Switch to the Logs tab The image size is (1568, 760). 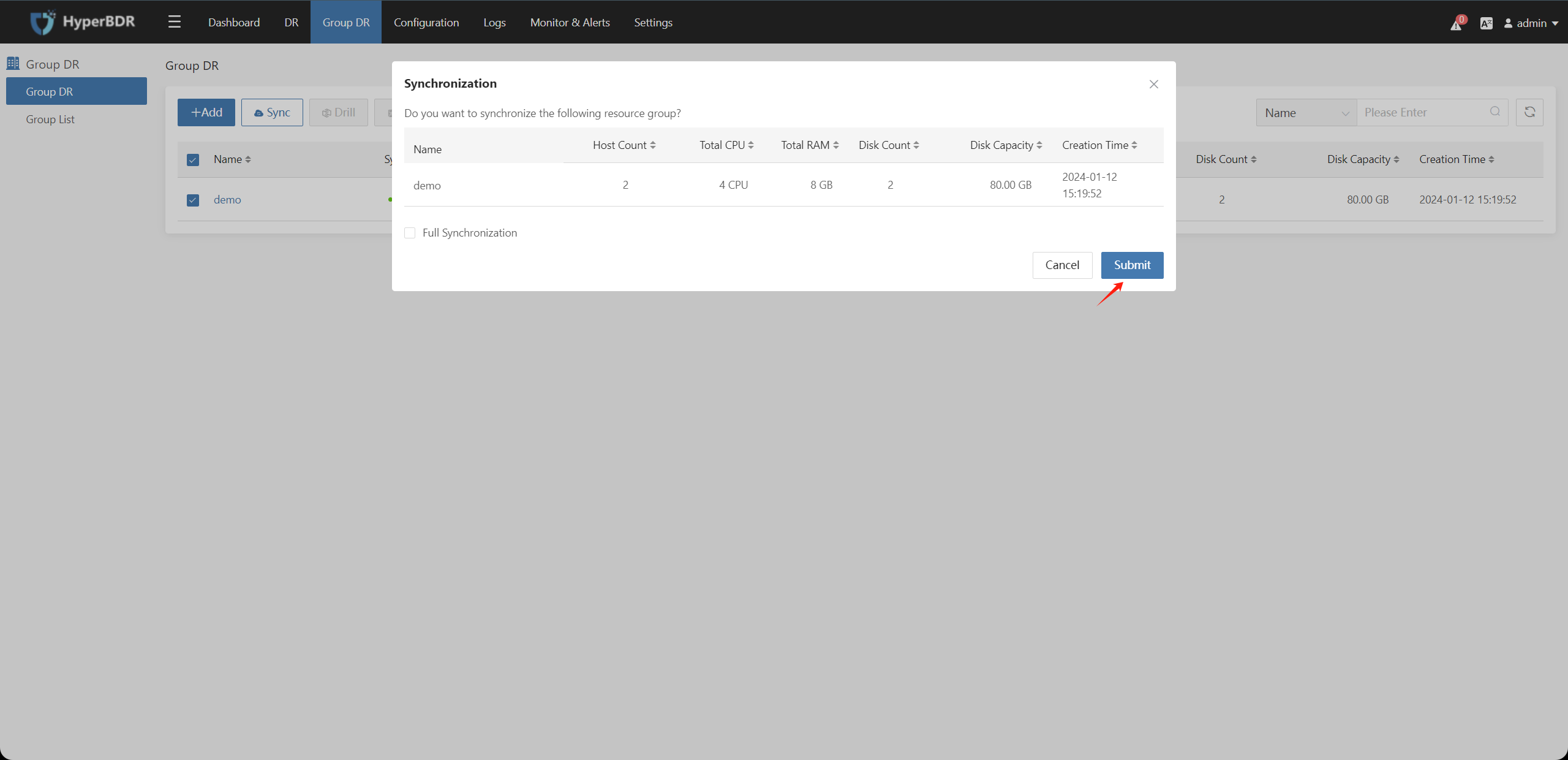(x=494, y=22)
